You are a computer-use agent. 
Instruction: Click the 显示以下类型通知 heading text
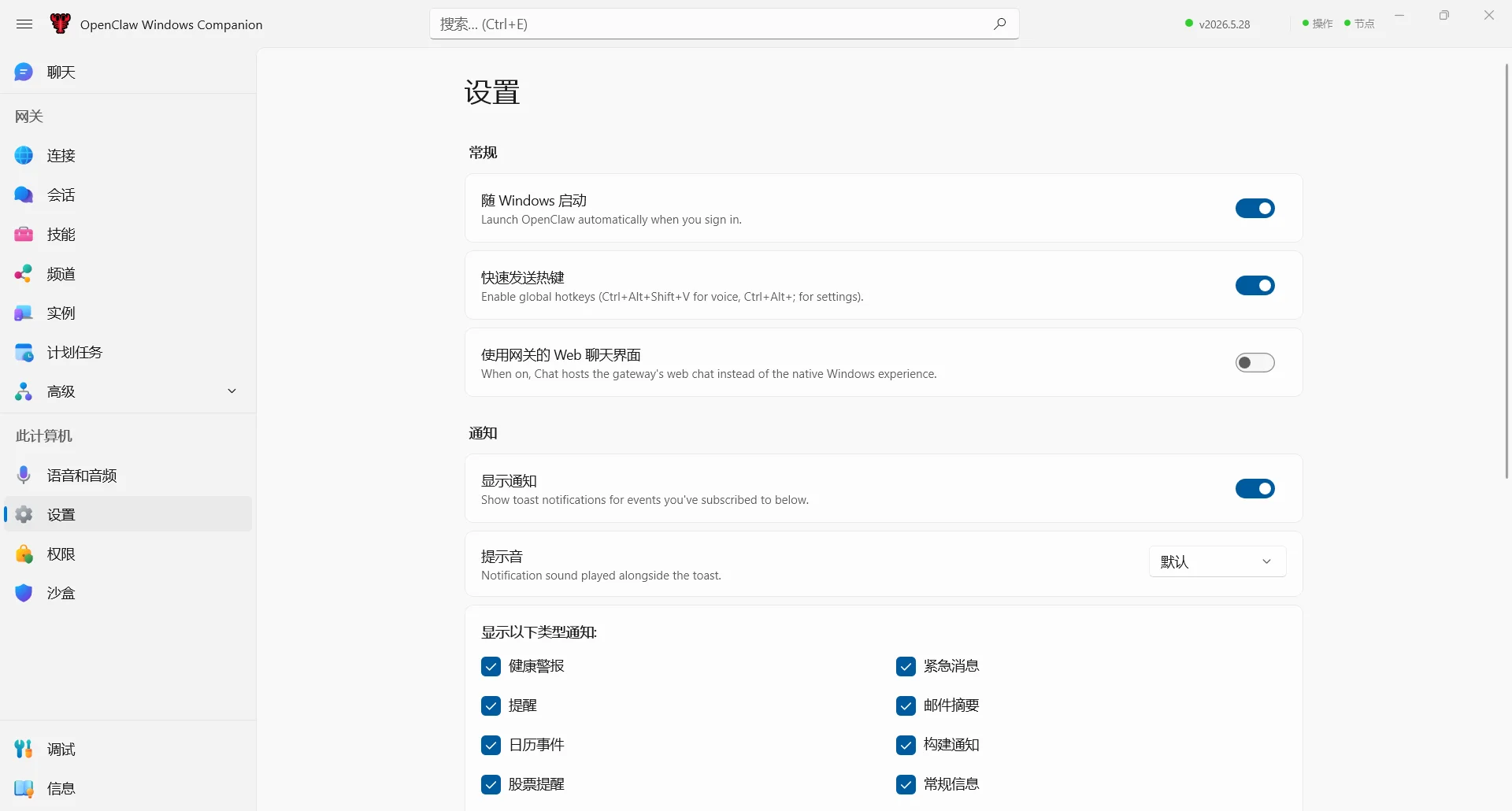[x=539, y=632]
